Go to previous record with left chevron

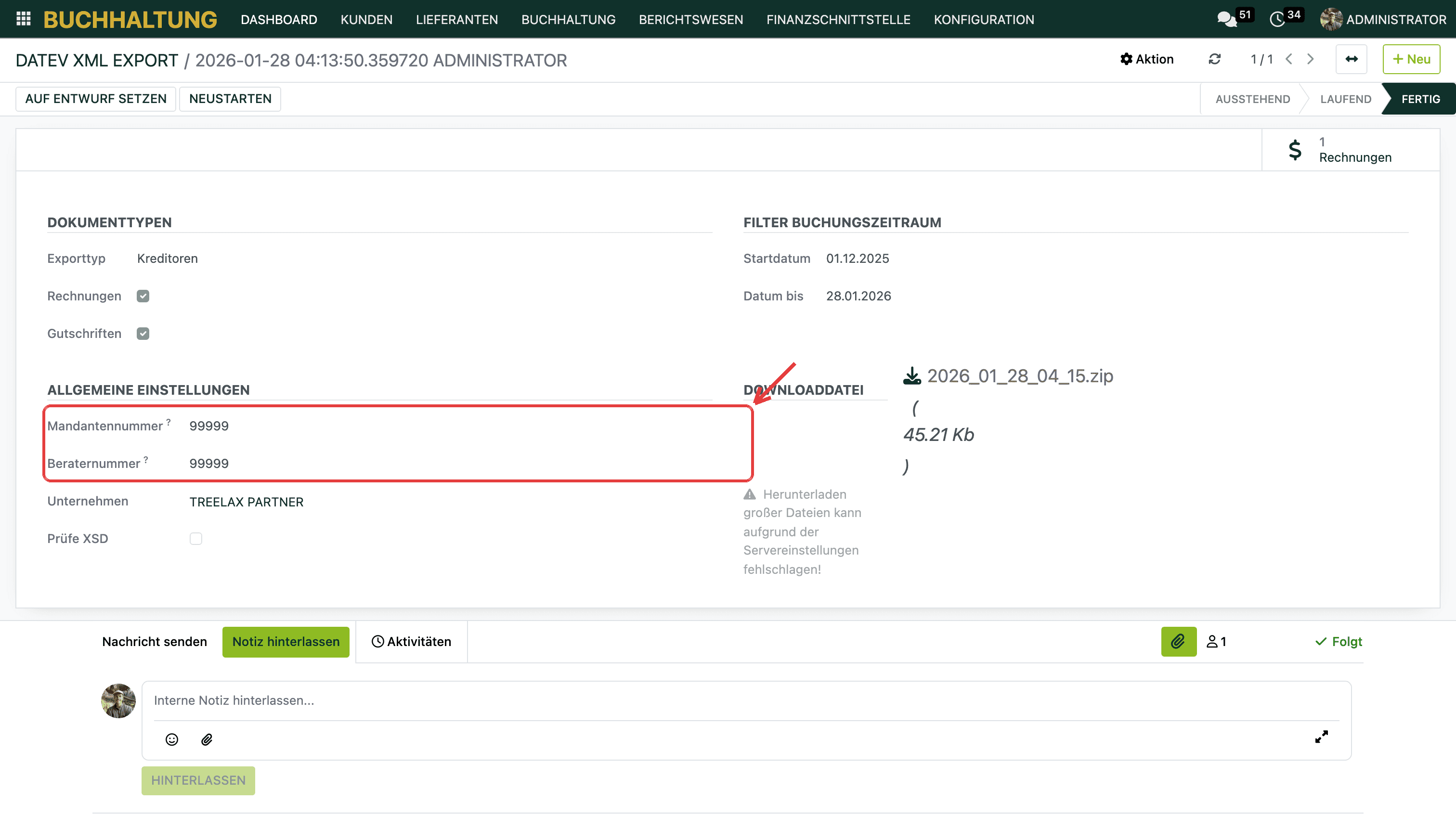click(1289, 59)
